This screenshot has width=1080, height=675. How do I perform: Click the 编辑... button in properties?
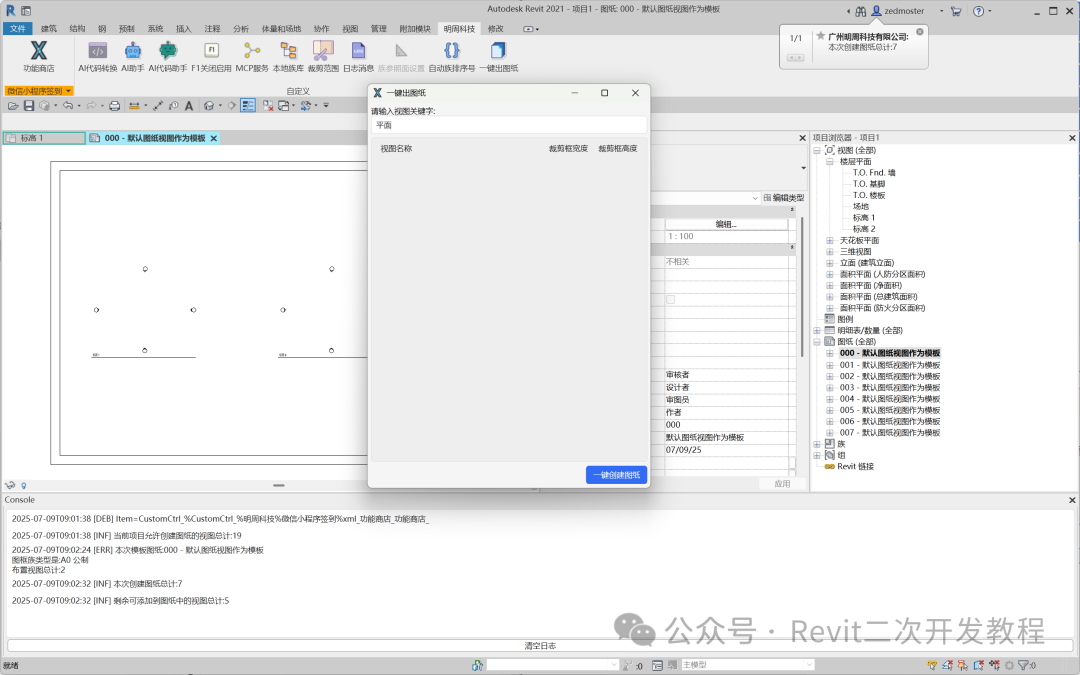tap(726, 225)
